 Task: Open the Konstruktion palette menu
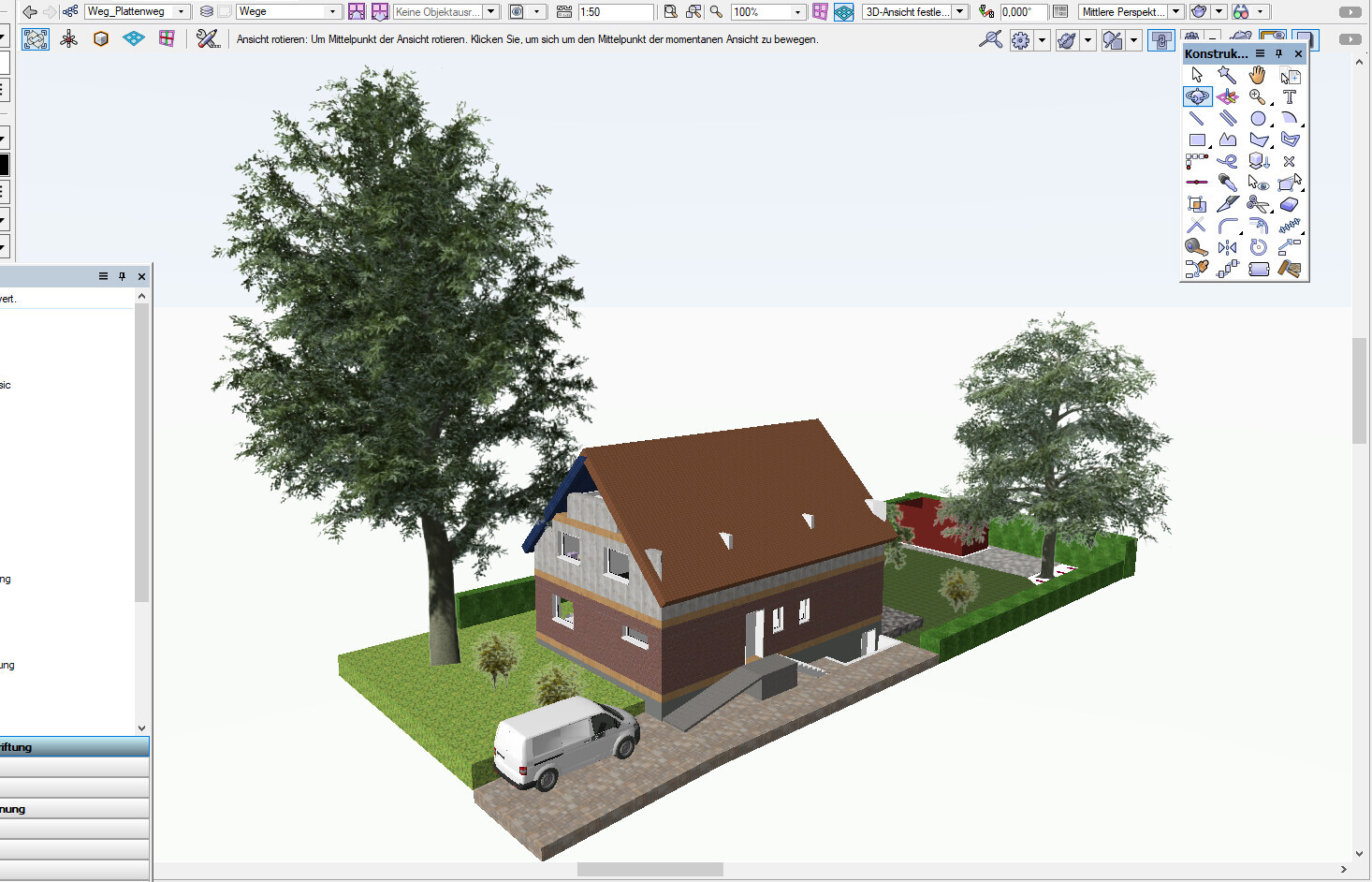[1260, 53]
